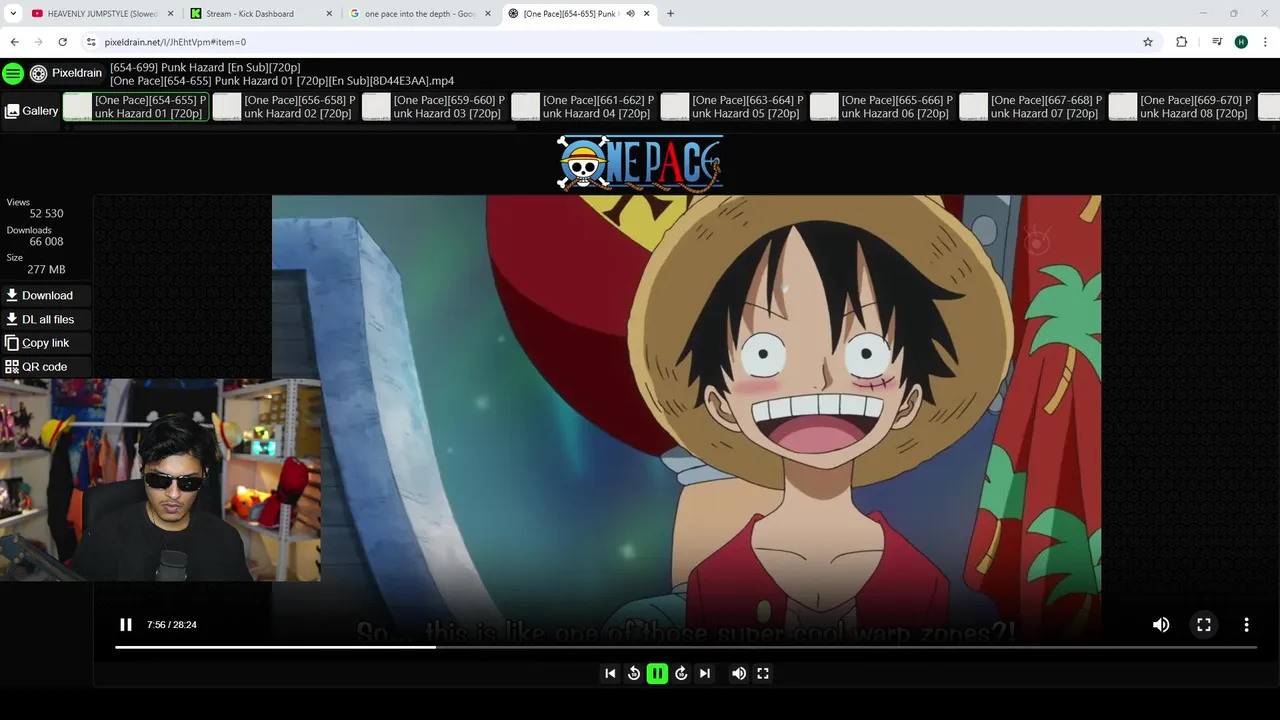Click the 52 530 views count

pos(46,214)
